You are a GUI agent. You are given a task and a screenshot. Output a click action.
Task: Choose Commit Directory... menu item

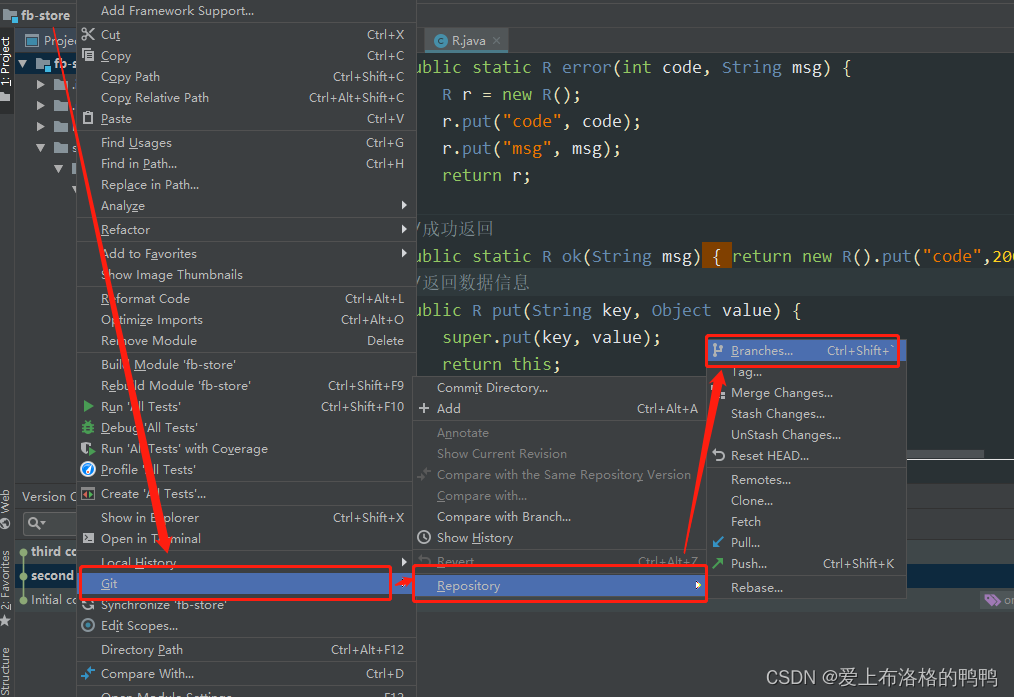coord(492,387)
